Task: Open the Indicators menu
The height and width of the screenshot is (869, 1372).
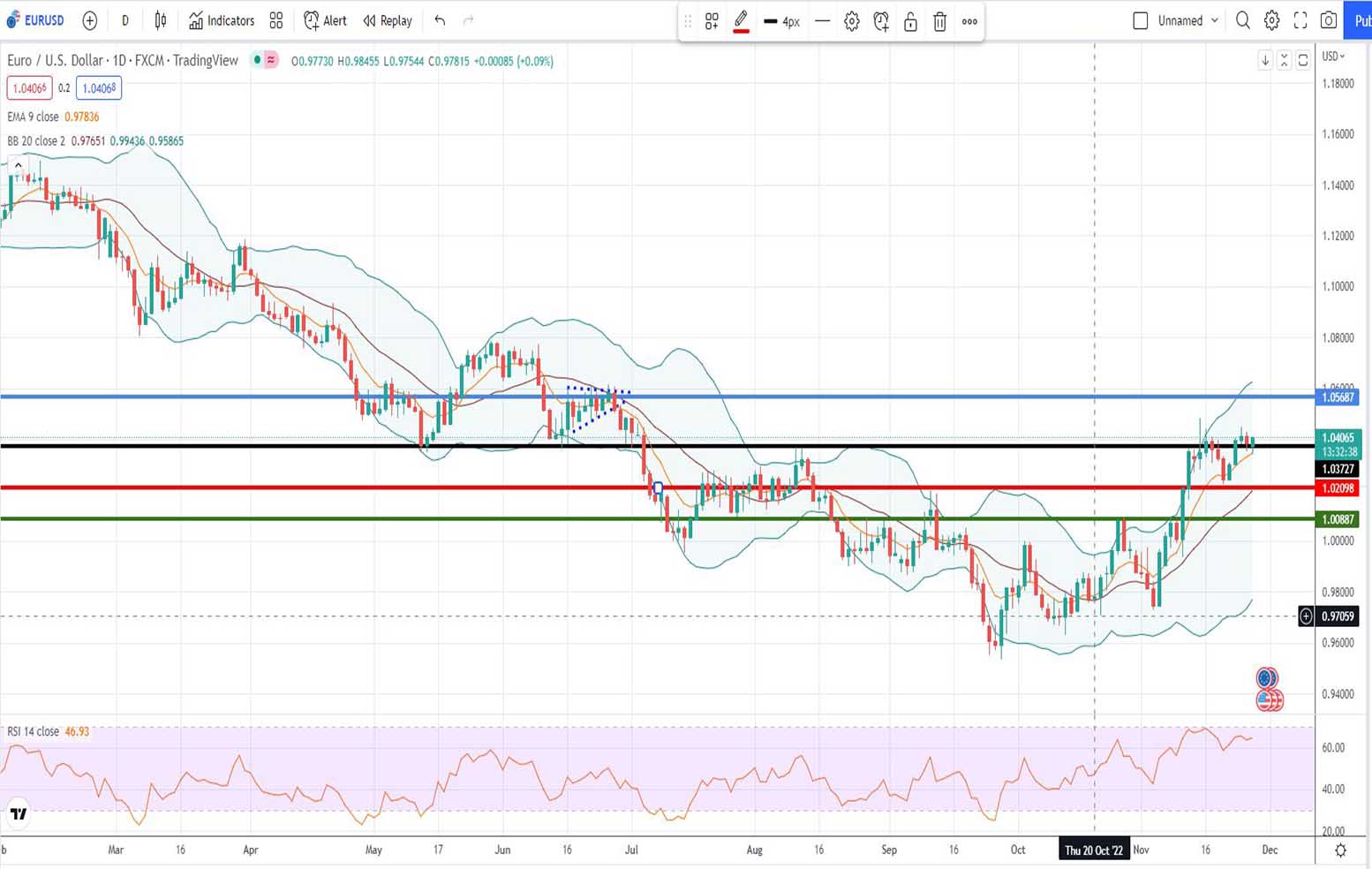Action: pyautogui.click(x=222, y=20)
